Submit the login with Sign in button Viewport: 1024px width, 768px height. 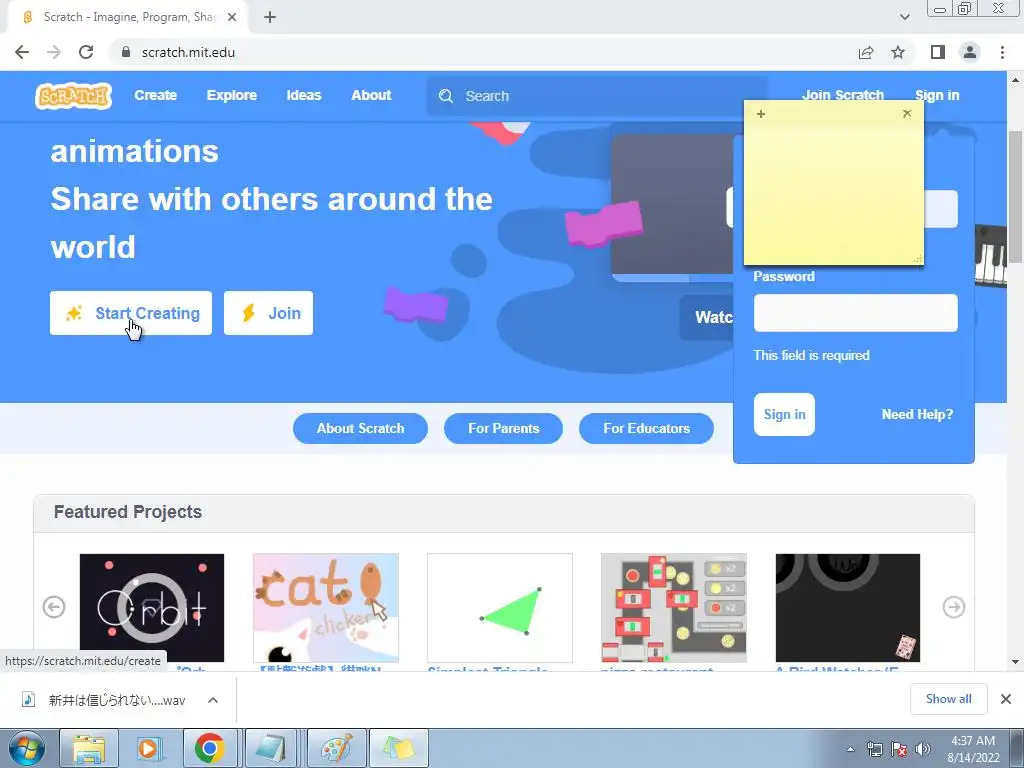coord(784,414)
